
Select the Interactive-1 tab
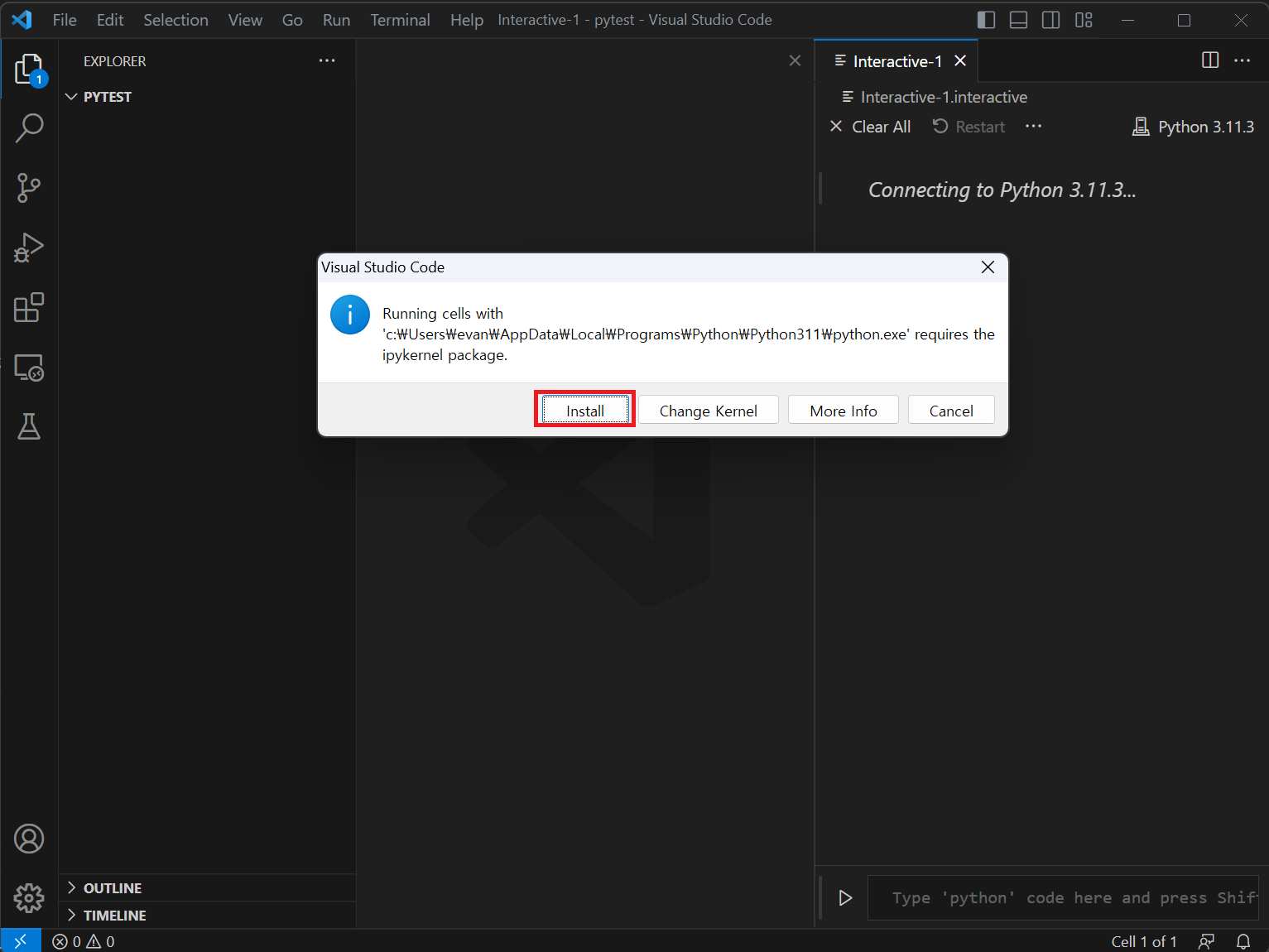click(896, 61)
